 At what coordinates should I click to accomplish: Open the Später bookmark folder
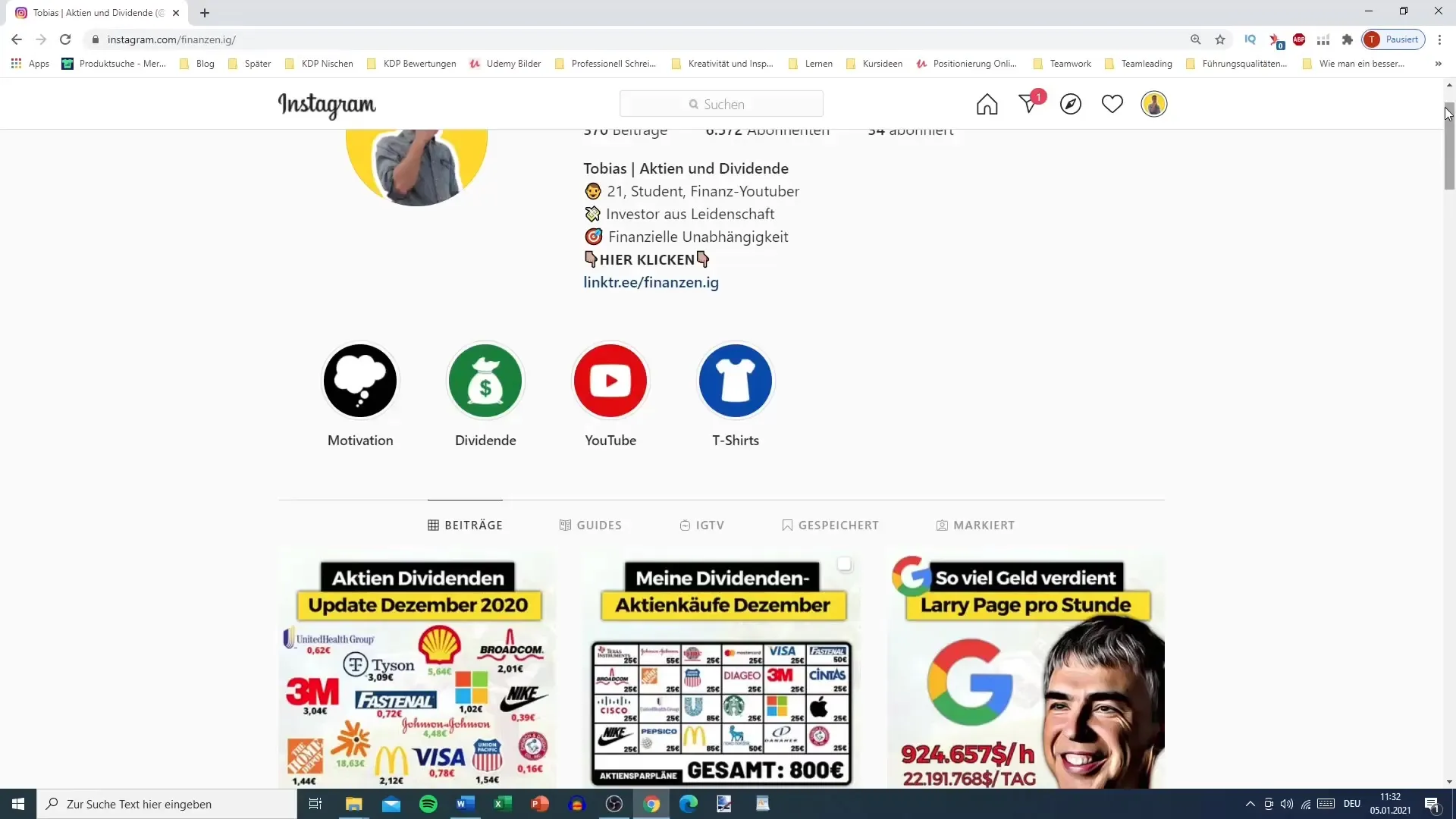(x=249, y=64)
